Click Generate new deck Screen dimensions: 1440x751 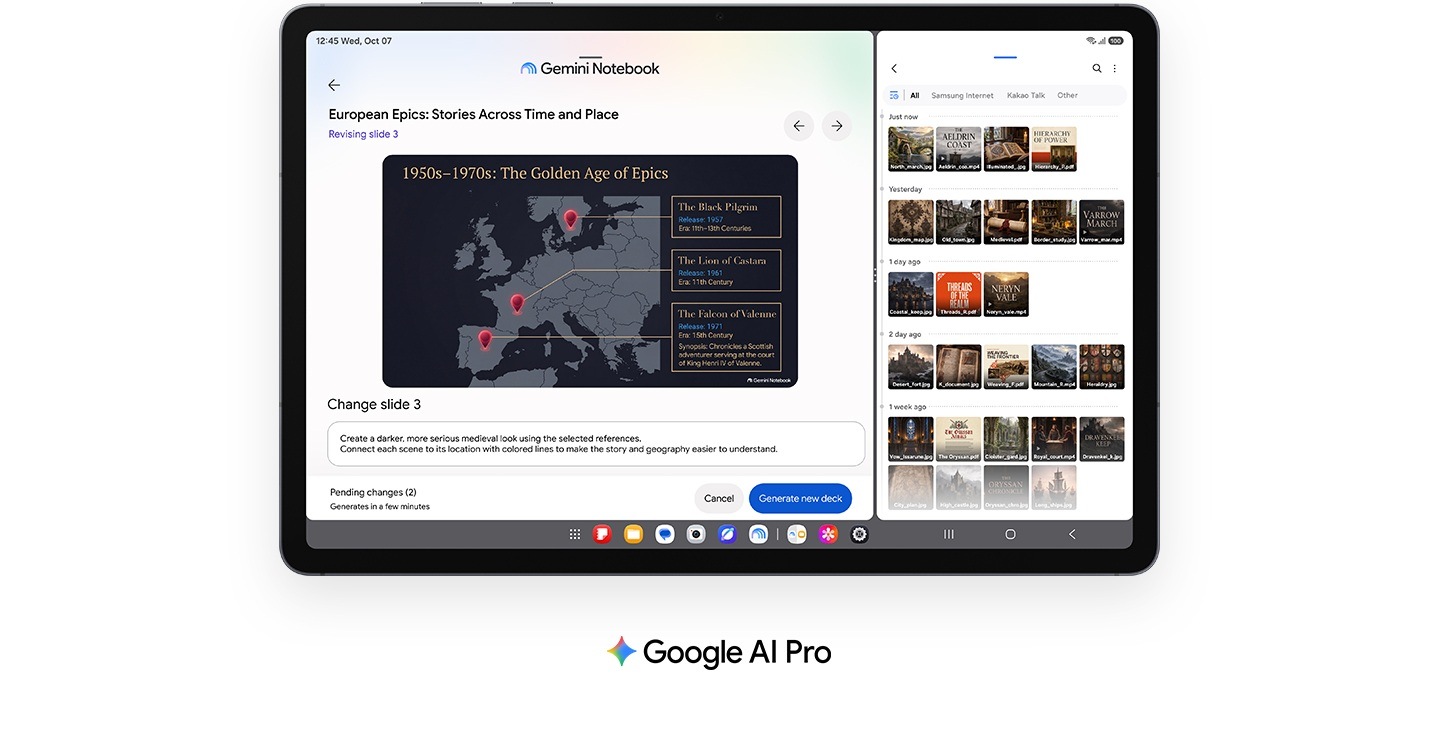click(800, 498)
